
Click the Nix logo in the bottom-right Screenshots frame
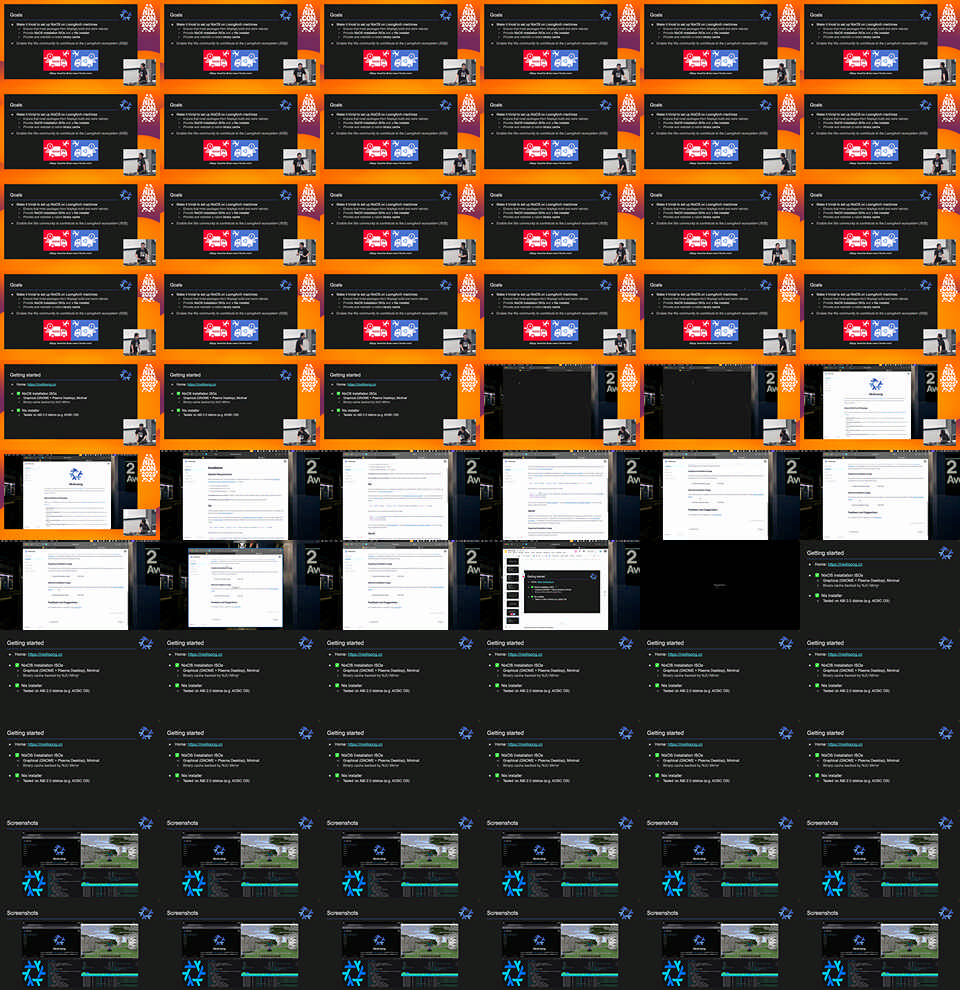[945, 914]
